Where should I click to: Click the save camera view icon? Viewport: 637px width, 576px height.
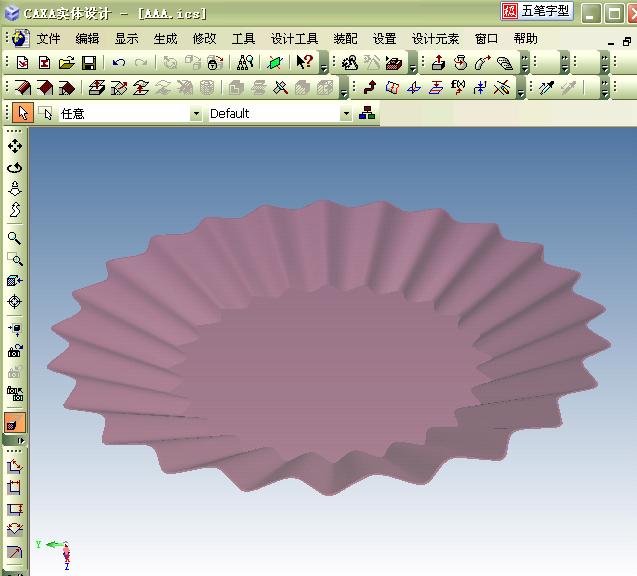[x=15, y=350]
